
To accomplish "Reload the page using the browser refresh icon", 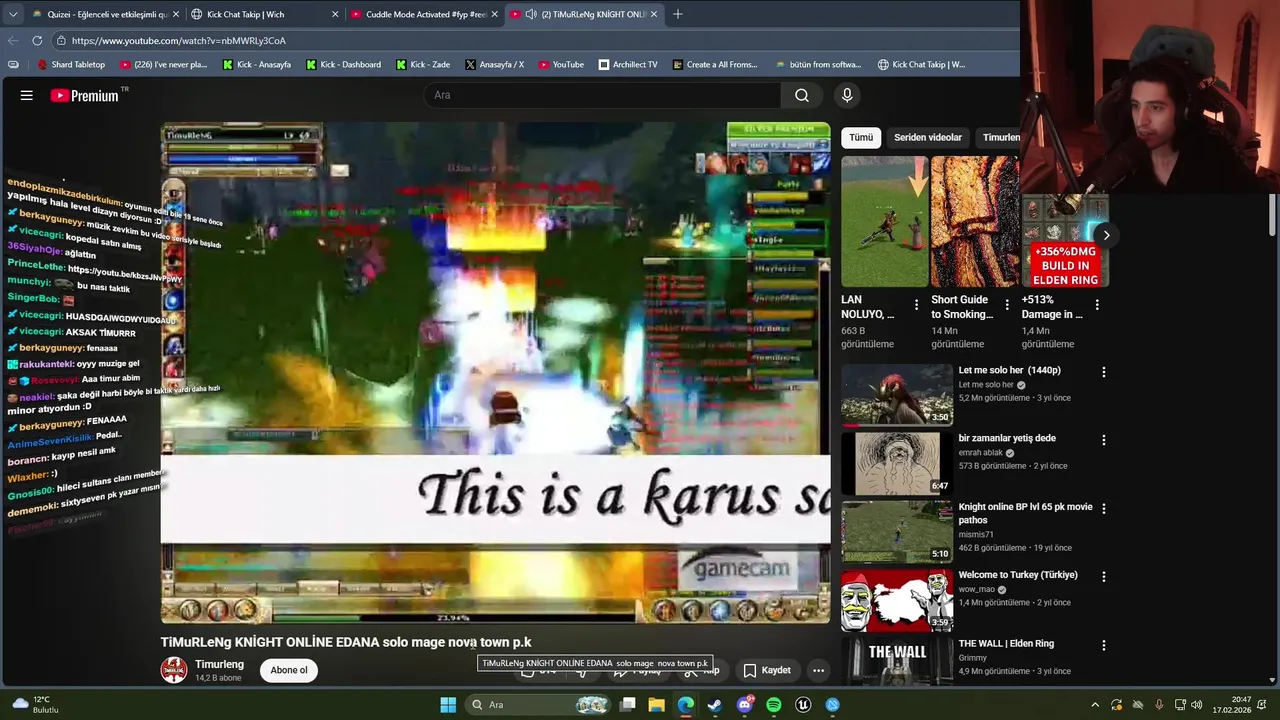I will [x=37, y=40].
